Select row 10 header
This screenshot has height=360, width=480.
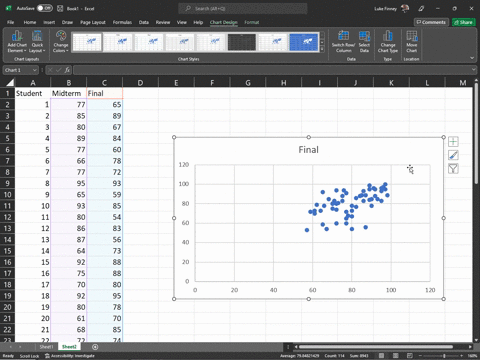pos(7,195)
